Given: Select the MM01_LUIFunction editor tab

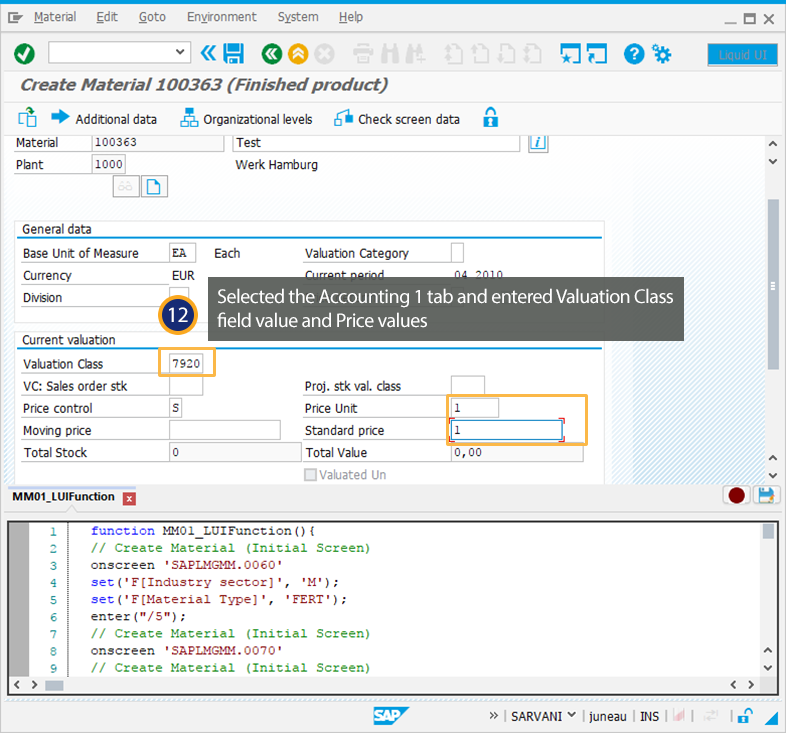Looking at the screenshot, I should point(64,497).
